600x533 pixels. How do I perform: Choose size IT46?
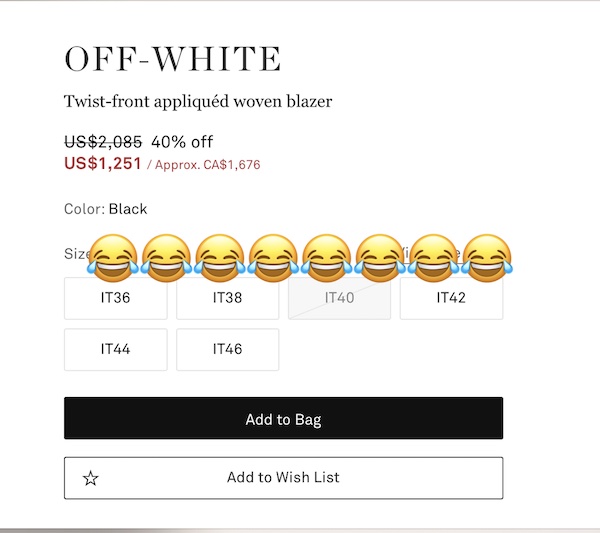228,349
